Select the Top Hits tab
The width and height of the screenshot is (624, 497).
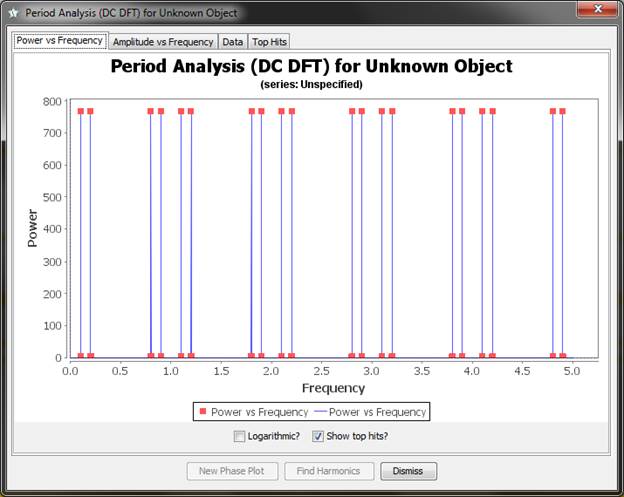[269, 42]
